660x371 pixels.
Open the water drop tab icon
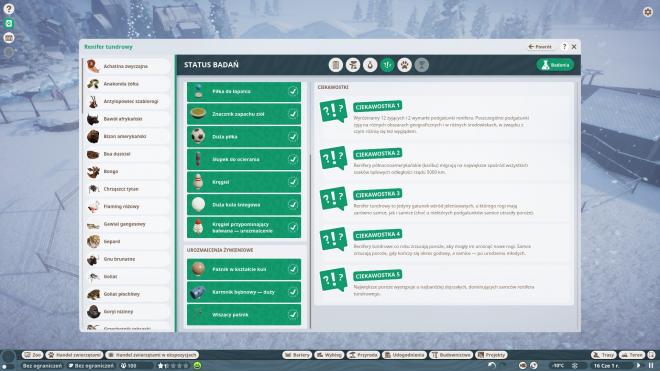pos(370,65)
